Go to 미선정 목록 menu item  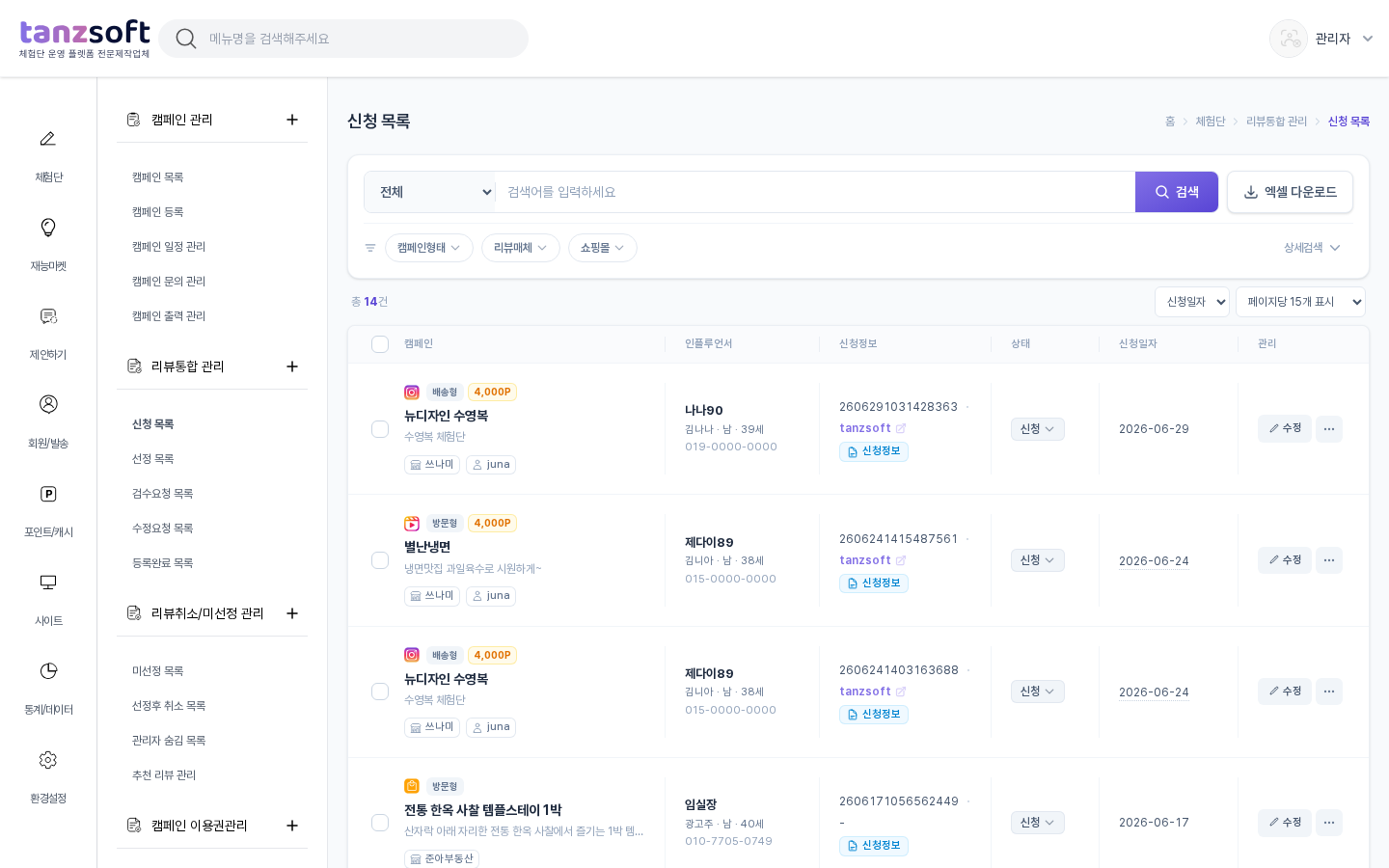158,671
